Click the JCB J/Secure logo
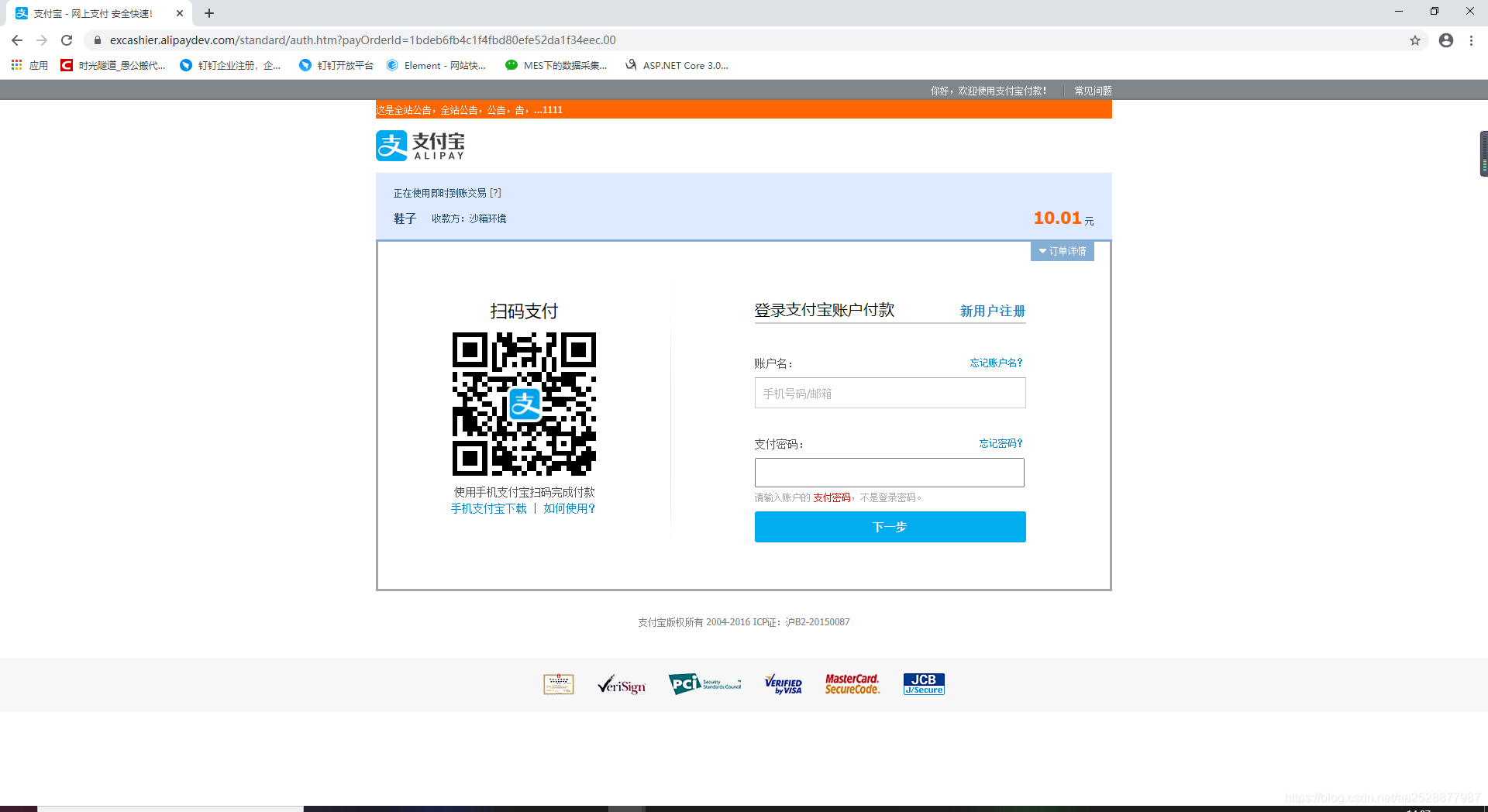The image size is (1488, 812). pos(924,684)
